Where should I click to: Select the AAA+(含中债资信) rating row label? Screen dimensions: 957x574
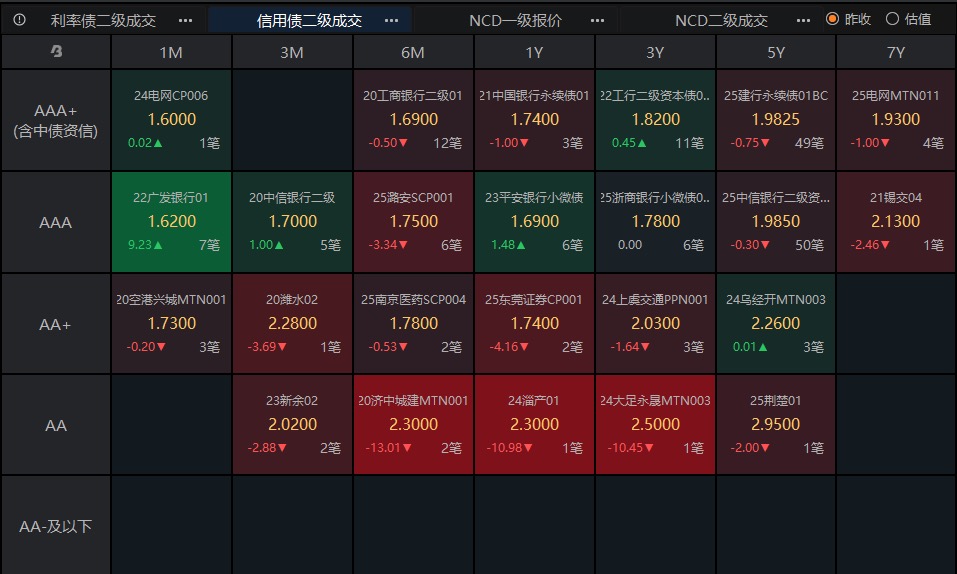pyautogui.click(x=56, y=120)
